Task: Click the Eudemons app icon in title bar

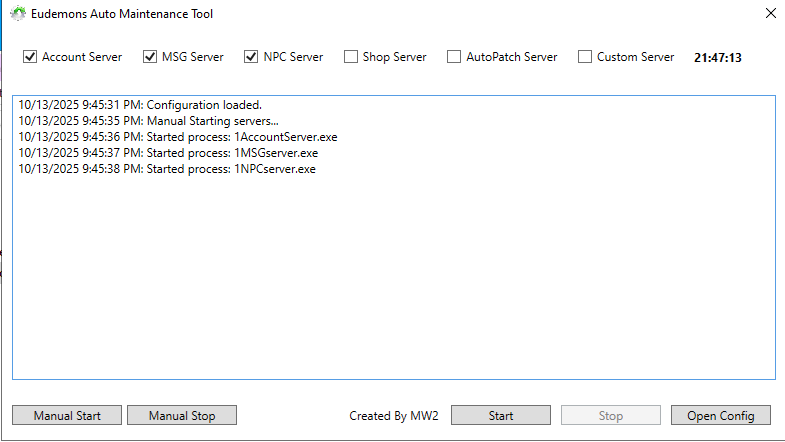Action: pos(17,14)
